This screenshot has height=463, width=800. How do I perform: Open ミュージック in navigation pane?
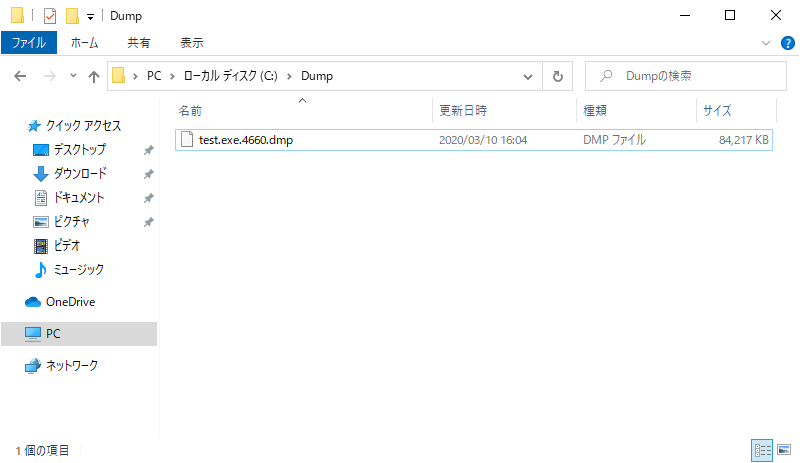coord(79,270)
